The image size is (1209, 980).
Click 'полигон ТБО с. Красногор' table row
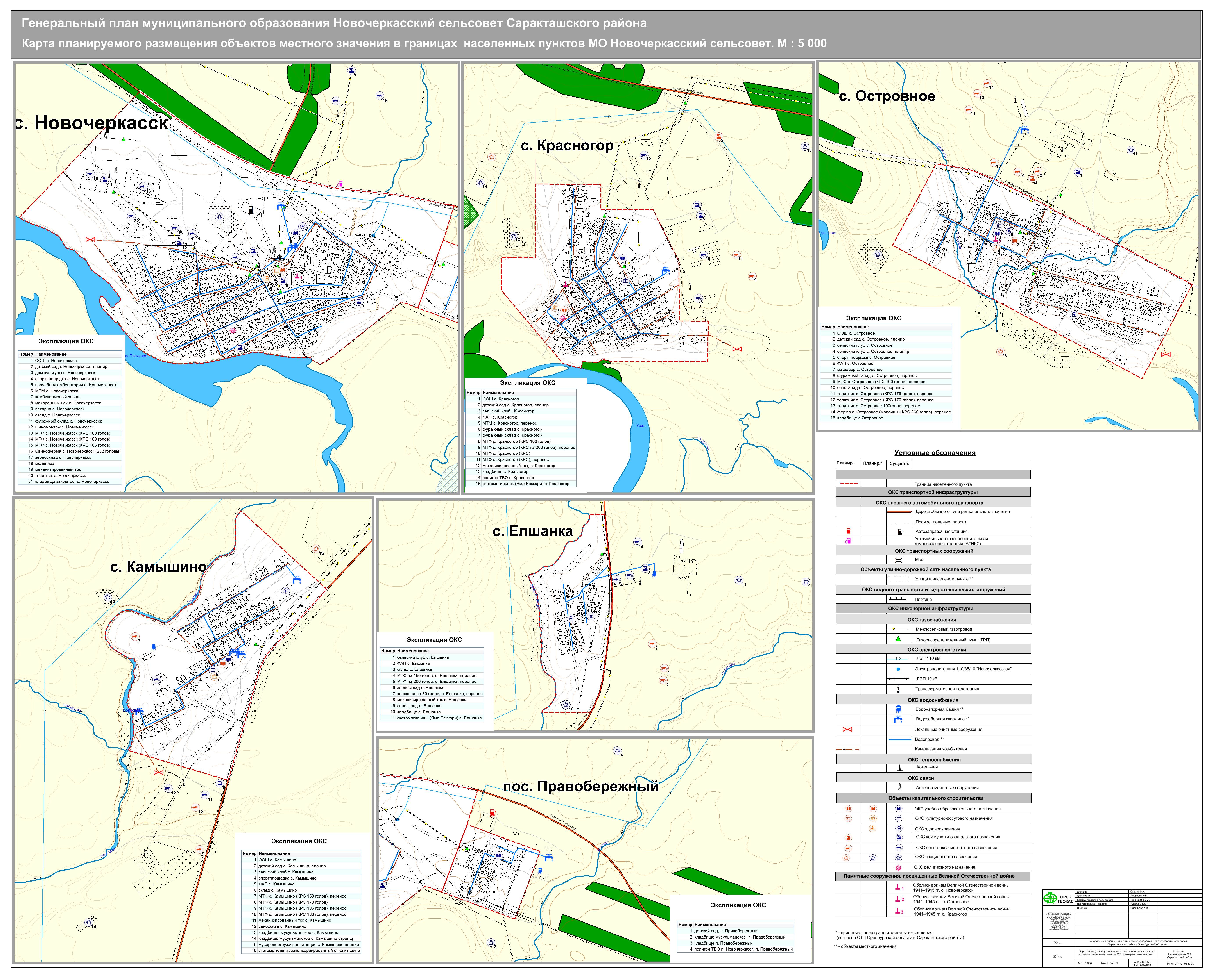[x=521, y=478]
